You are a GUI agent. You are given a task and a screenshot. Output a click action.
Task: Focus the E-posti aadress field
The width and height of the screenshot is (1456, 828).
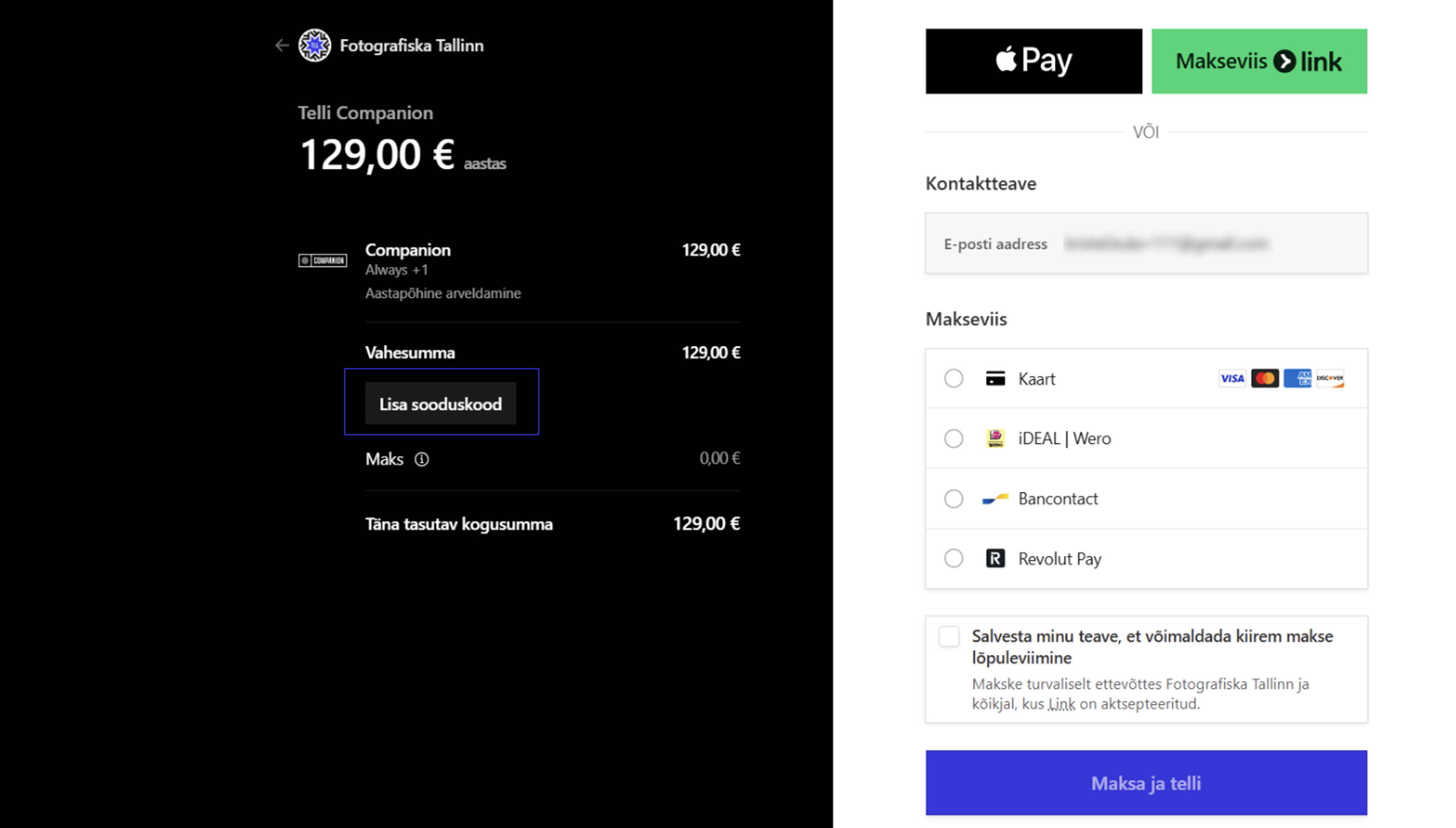click(1146, 243)
